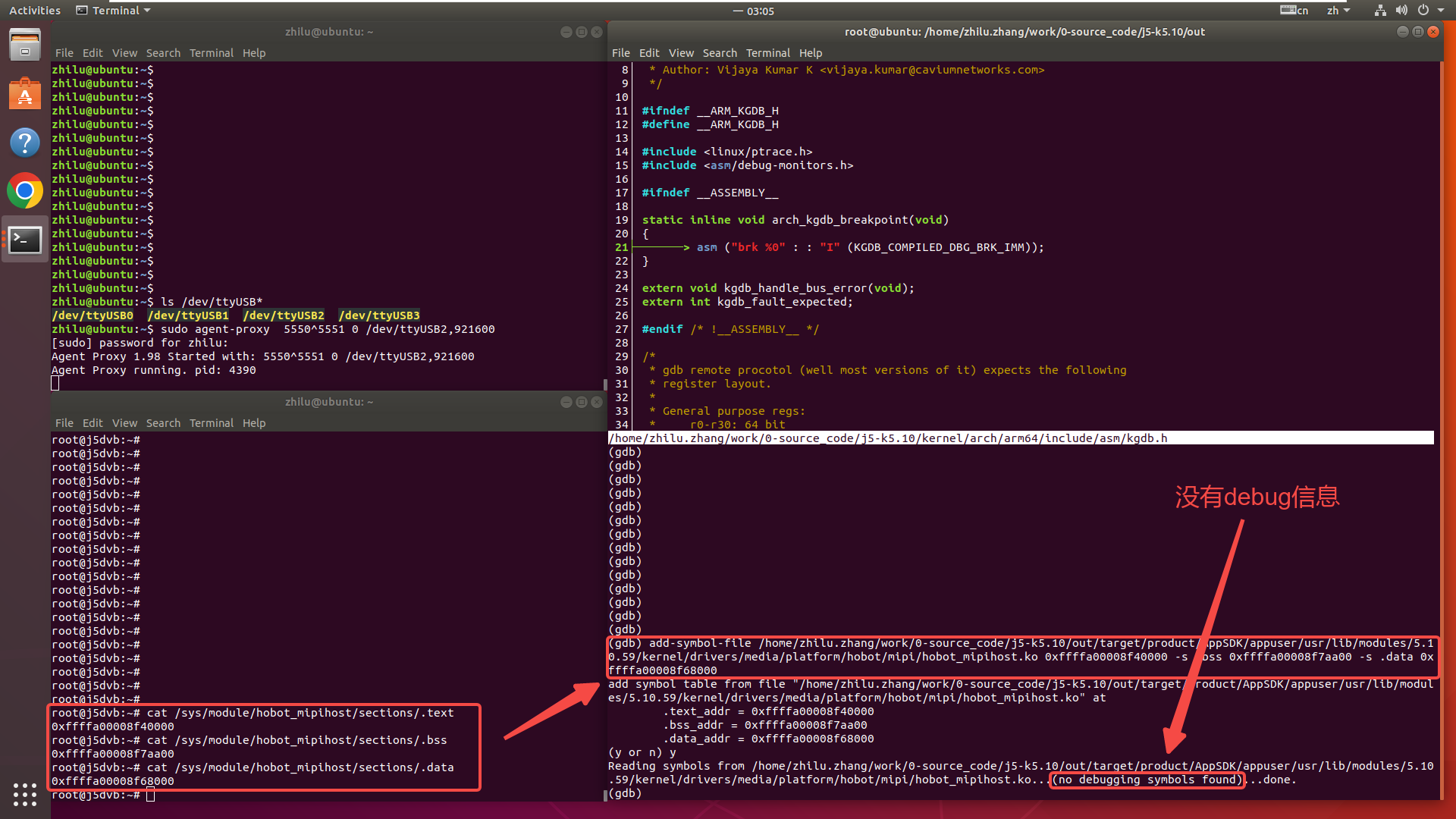Click '#define __ARM_KGDB_H' on line 12

point(711,124)
